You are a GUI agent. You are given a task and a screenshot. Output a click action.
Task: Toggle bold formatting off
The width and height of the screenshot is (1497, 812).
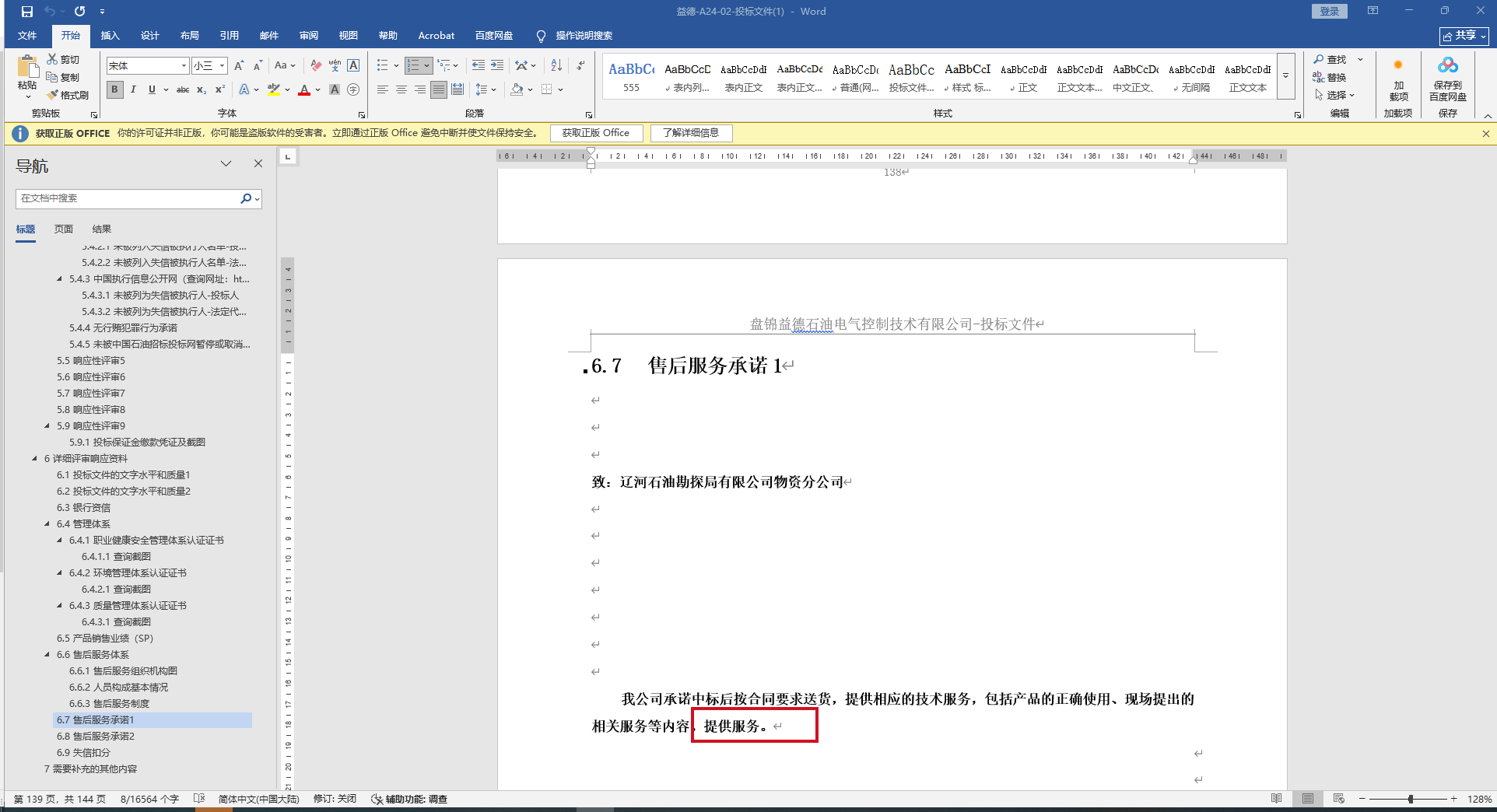point(115,89)
